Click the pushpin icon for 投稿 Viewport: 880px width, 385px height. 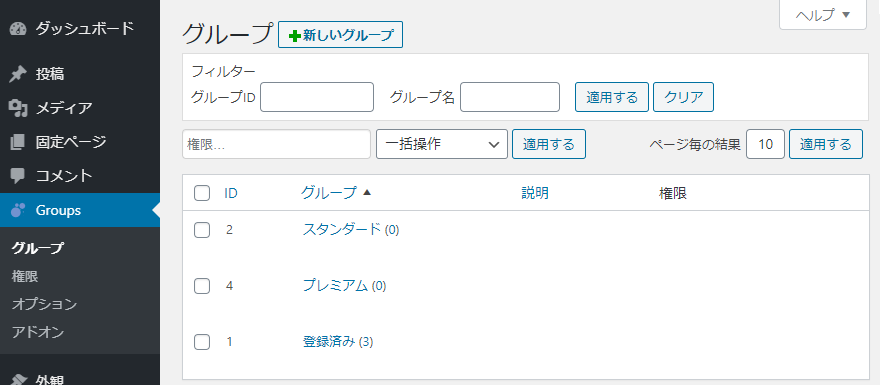point(19,74)
